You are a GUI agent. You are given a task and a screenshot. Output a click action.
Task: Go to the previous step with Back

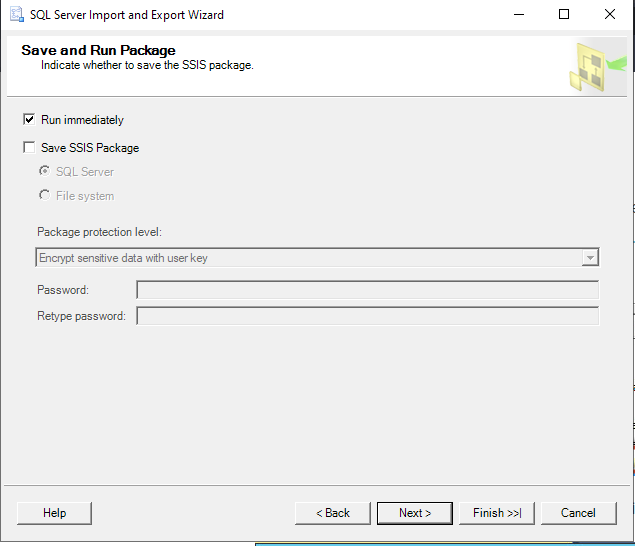coord(333,513)
